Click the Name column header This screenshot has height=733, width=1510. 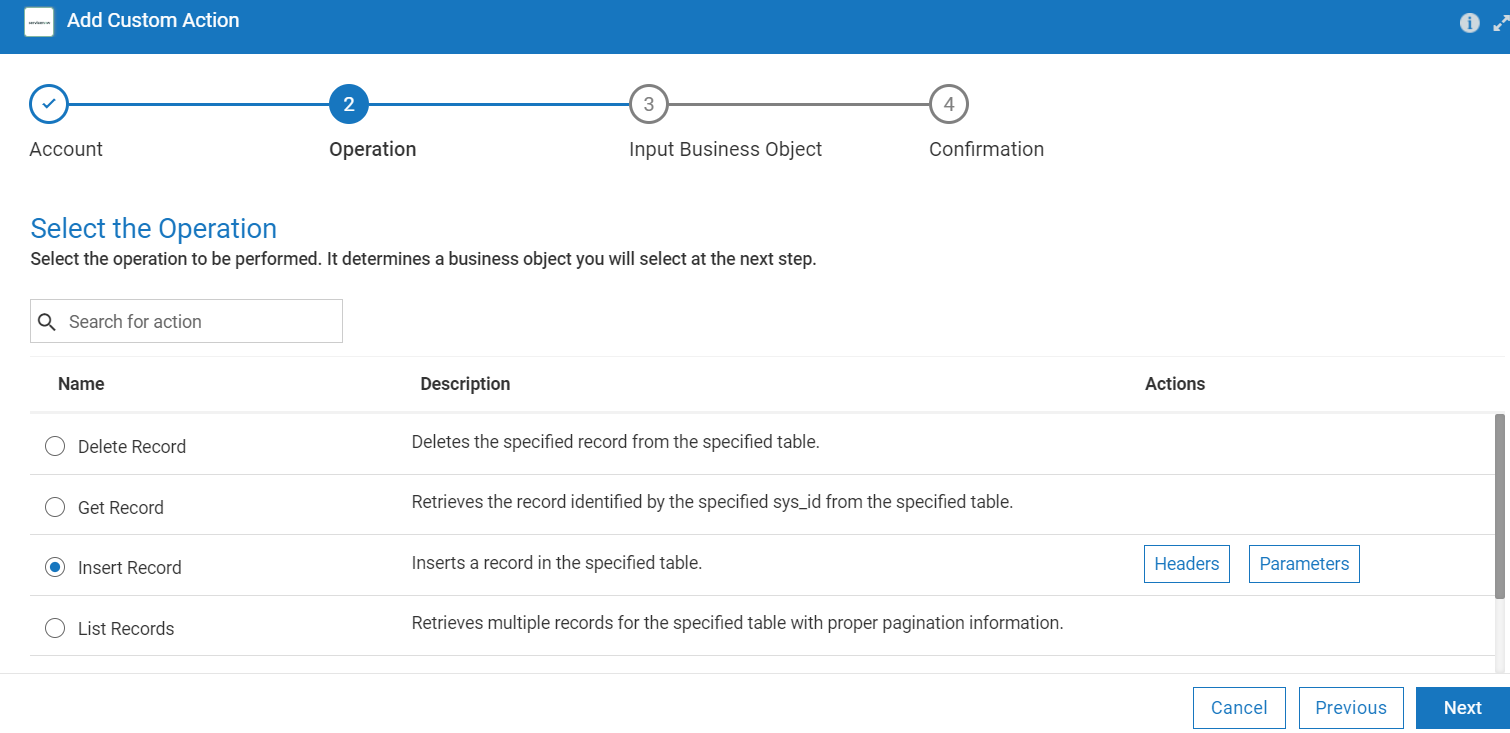81,384
